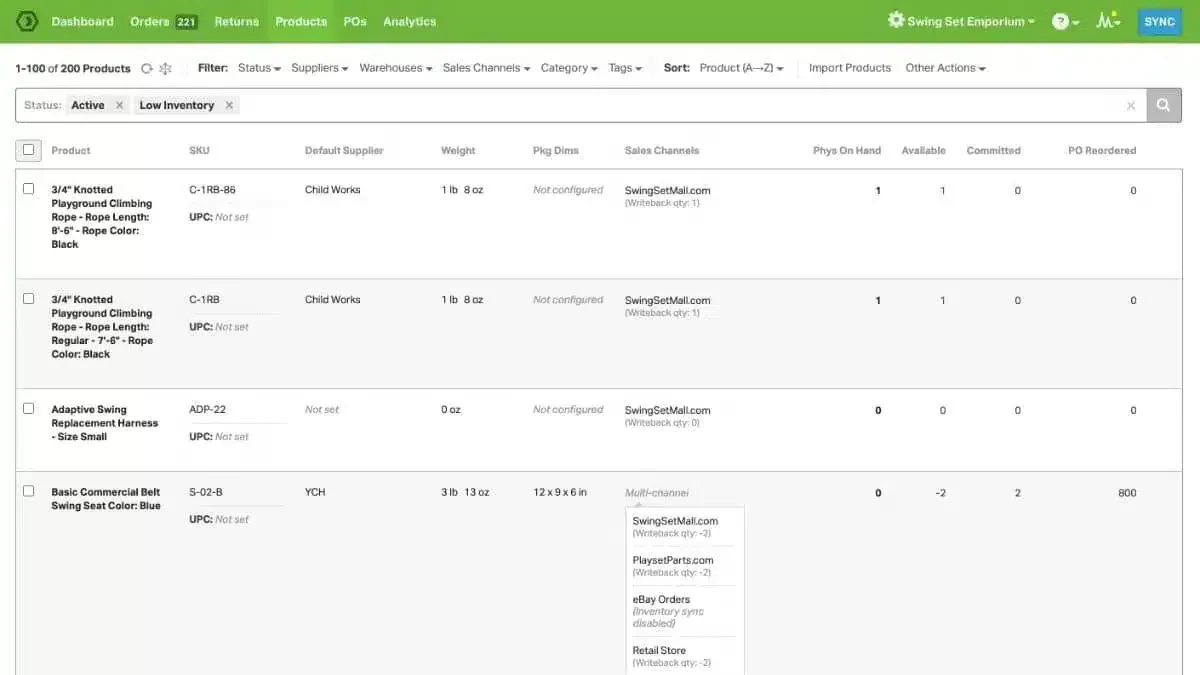Click the magnifier search button
Screen dimensions: 1200x675
(1164, 105)
